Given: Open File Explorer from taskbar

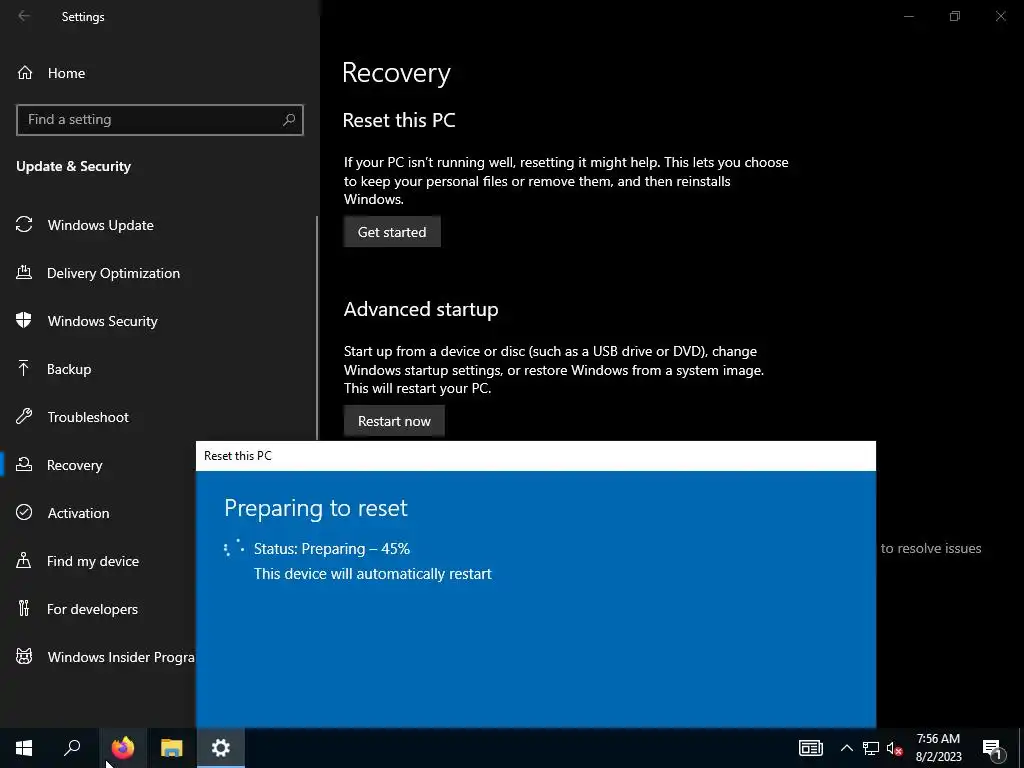Looking at the screenshot, I should [172, 748].
